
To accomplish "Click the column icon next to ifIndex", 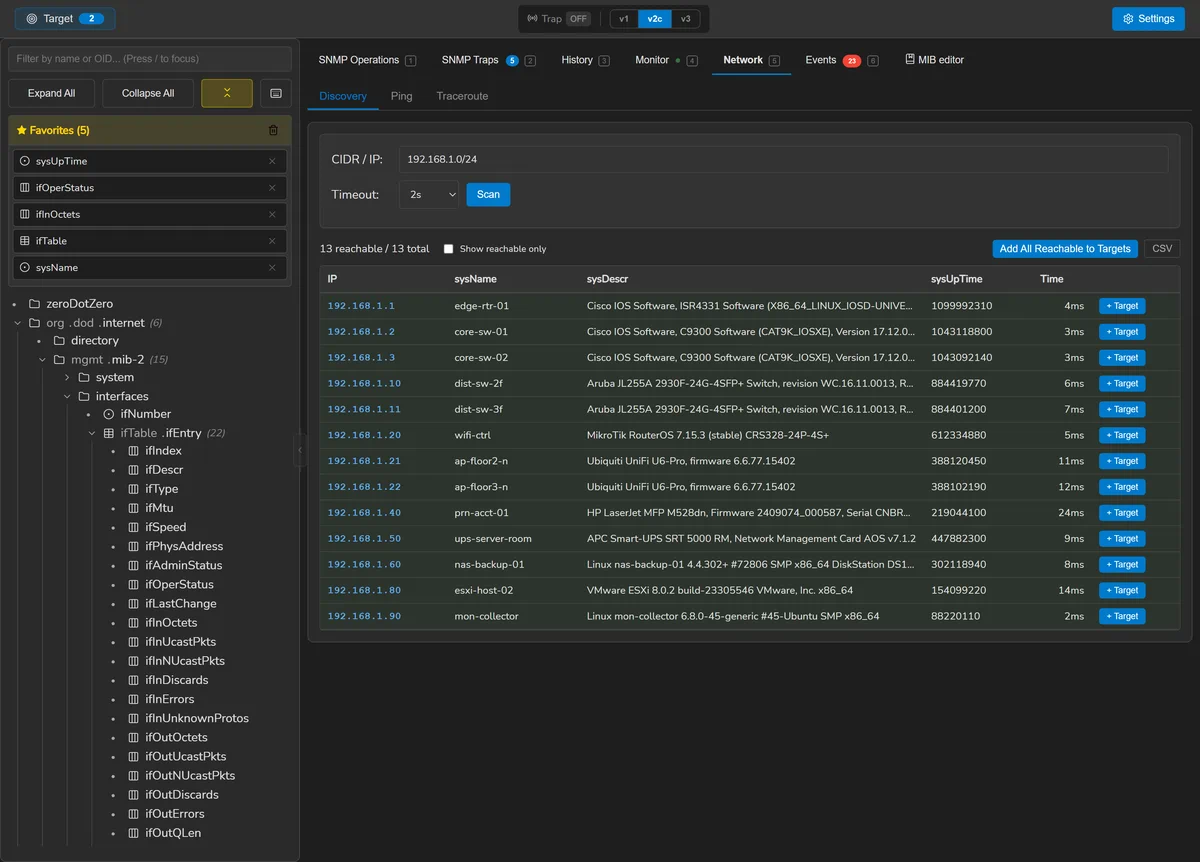I will tap(134, 451).
